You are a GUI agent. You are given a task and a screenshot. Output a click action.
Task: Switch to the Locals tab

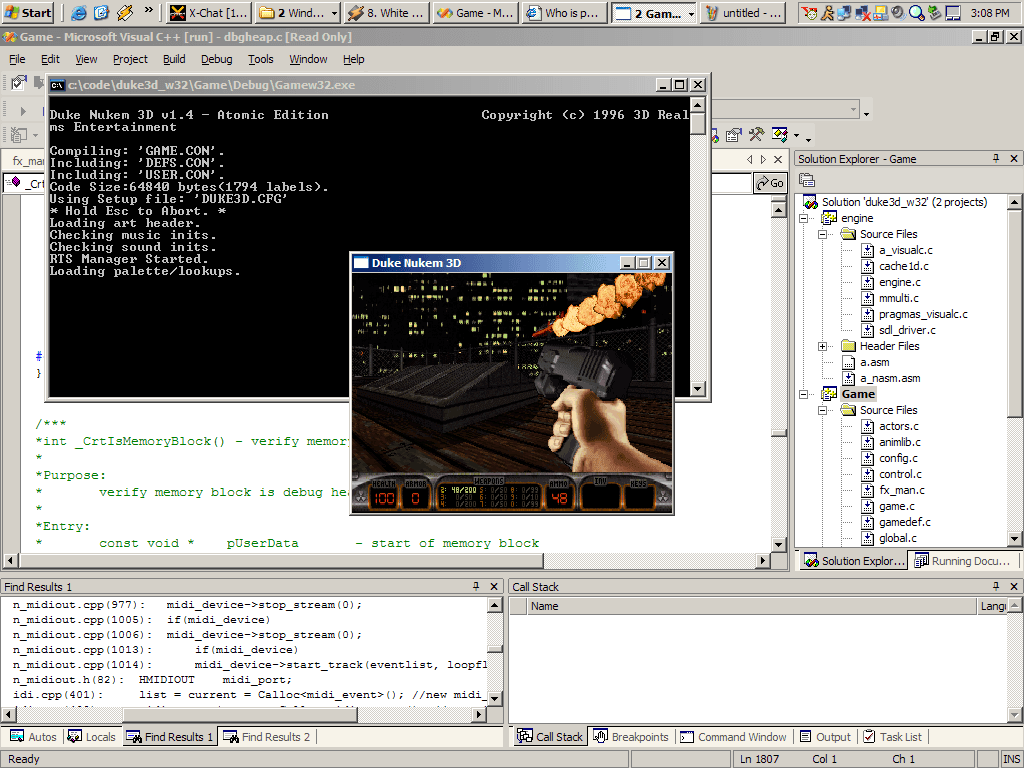(92, 737)
